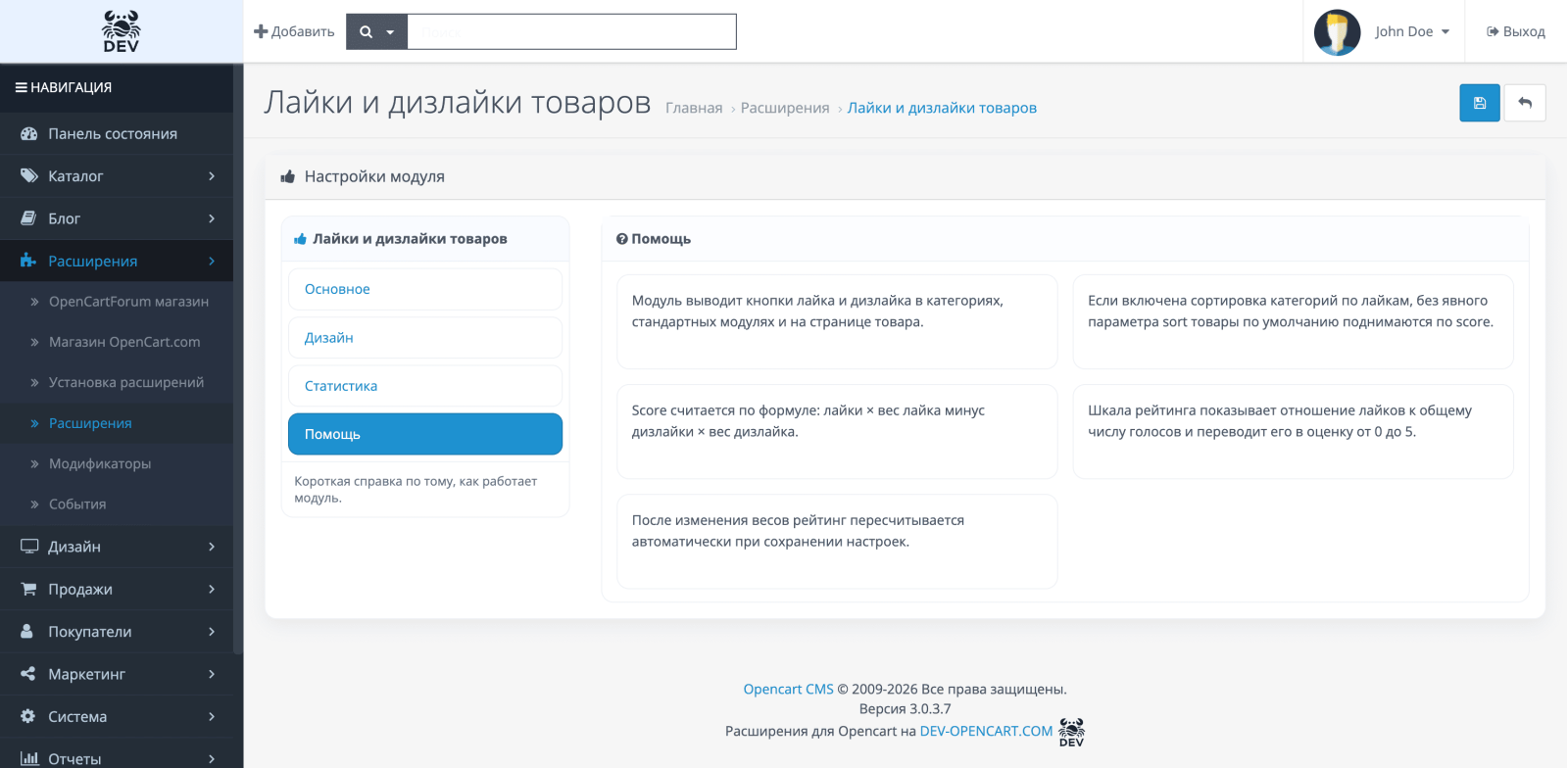Click the hamburger НАВИГАЦИЯ icon

pos(21,87)
